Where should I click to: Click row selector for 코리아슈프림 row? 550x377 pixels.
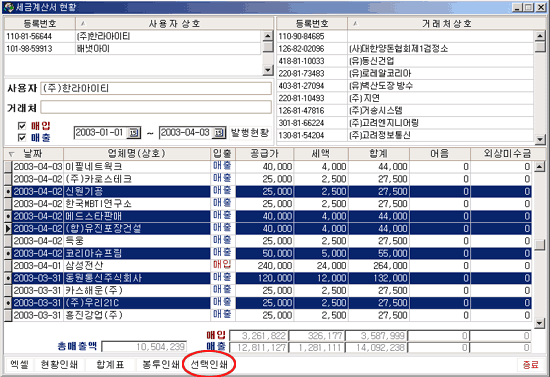(8, 253)
